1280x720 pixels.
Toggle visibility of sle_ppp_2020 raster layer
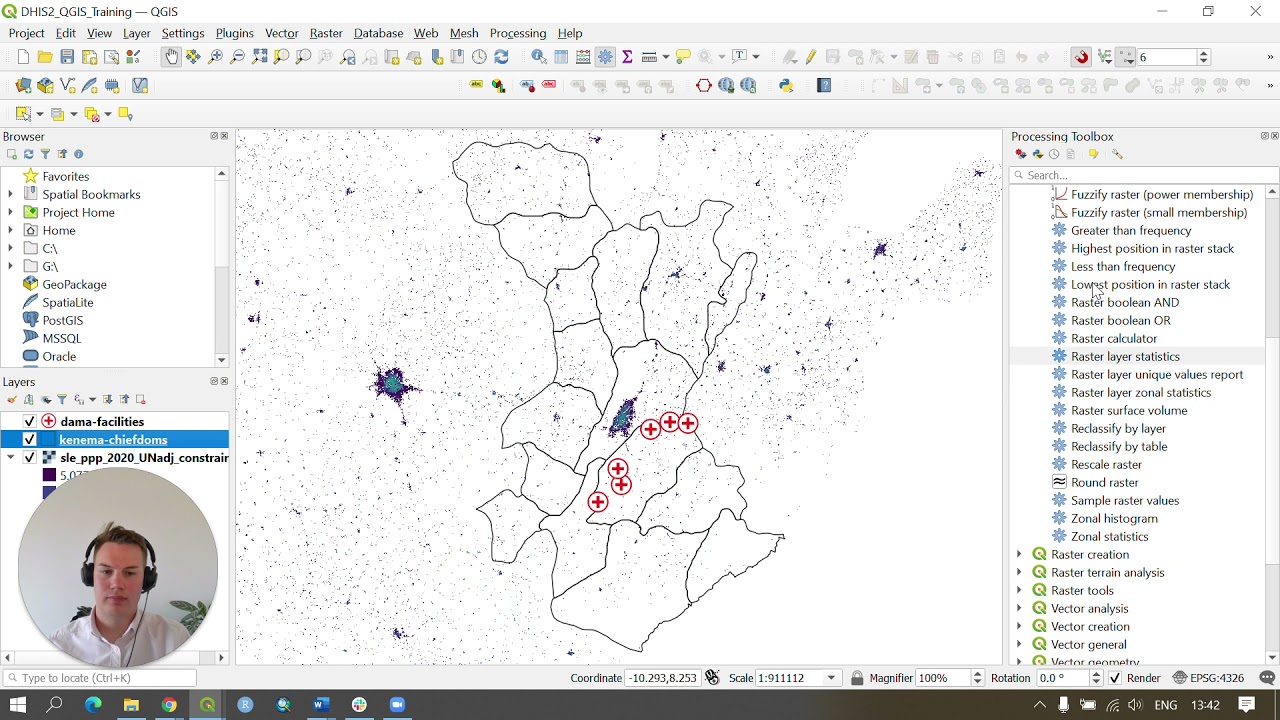pos(29,458)
